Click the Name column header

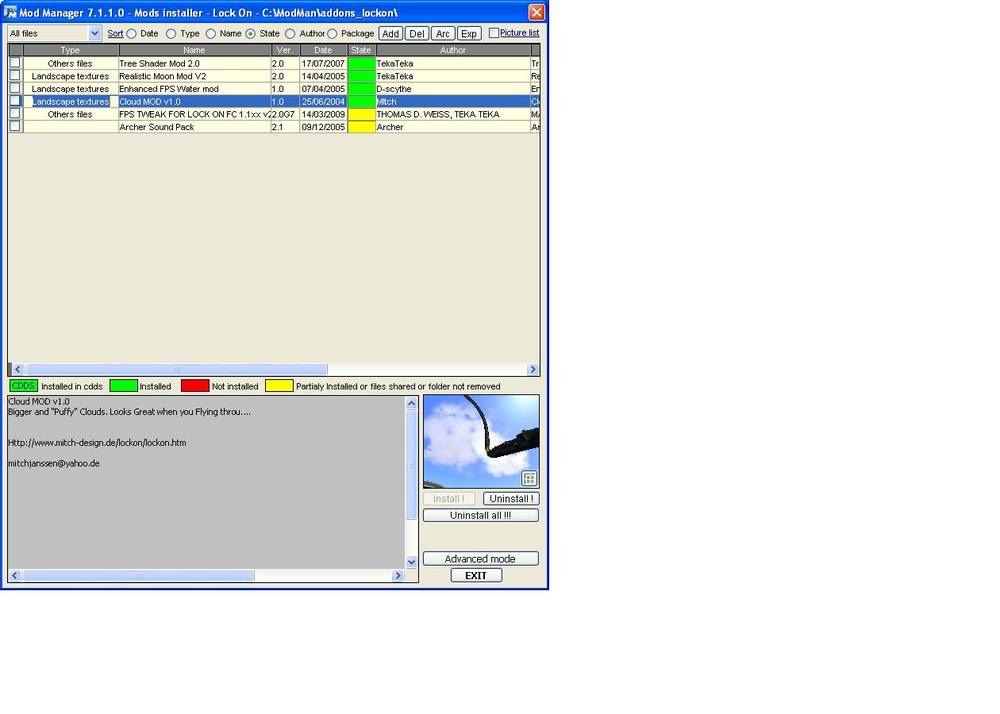coord(195,50)
